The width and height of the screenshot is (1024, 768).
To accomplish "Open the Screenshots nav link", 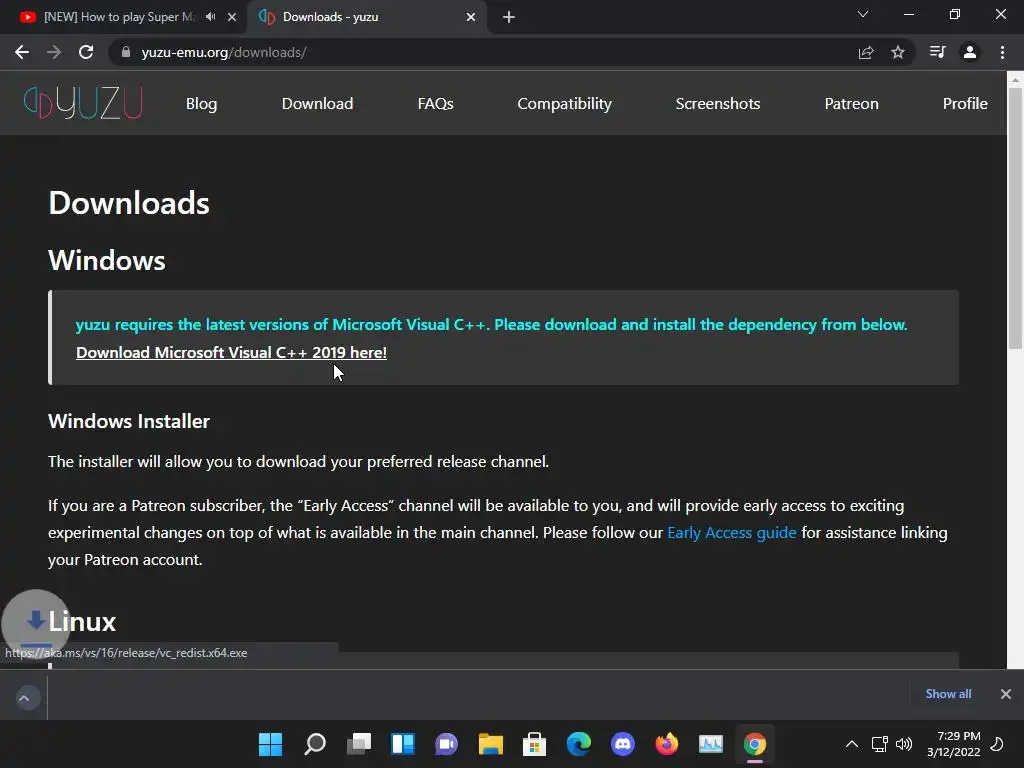I will (718, 104).
